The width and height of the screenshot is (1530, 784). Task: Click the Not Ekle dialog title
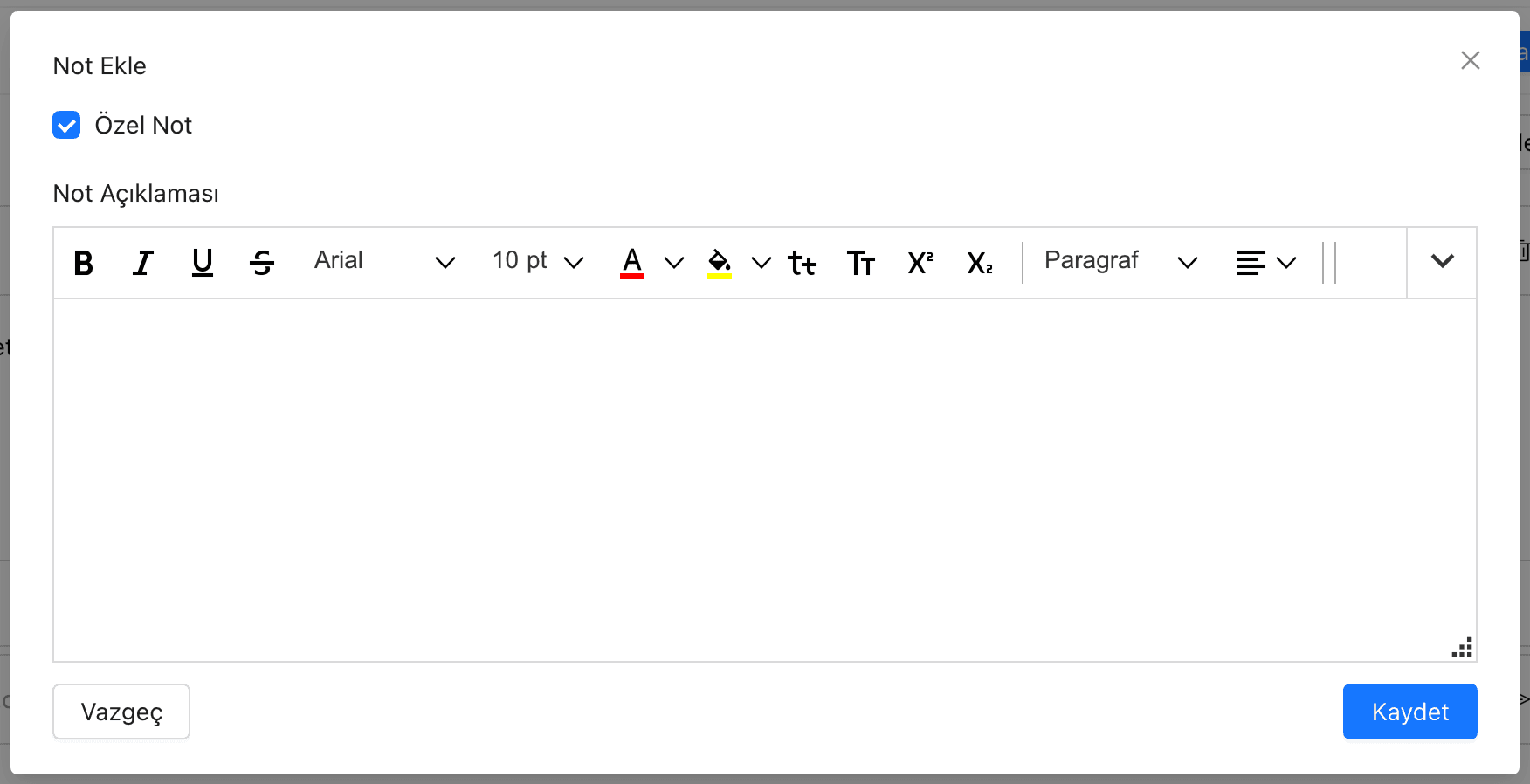(100, 65)
